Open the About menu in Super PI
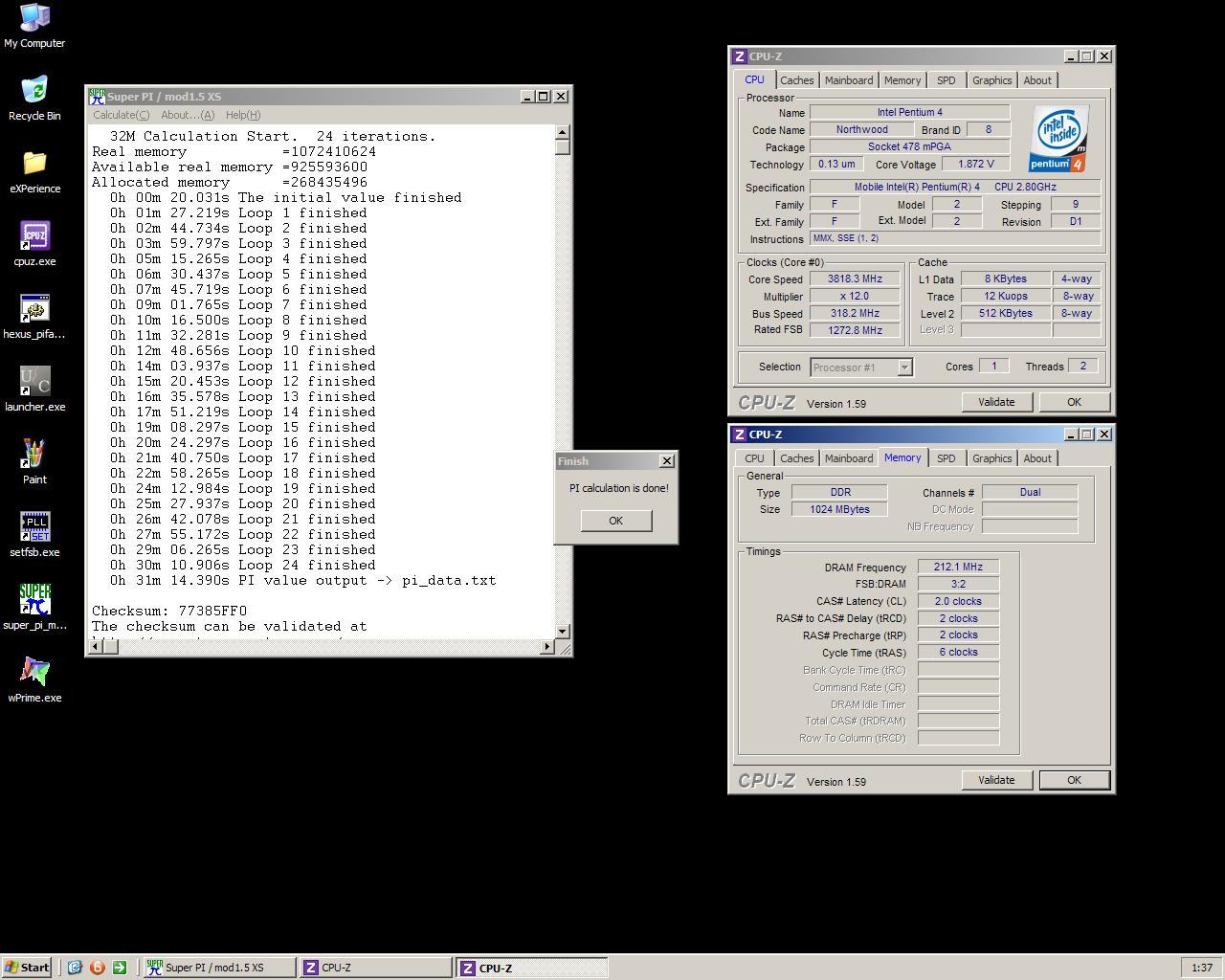1225x980 pixels. pos(188,115)
